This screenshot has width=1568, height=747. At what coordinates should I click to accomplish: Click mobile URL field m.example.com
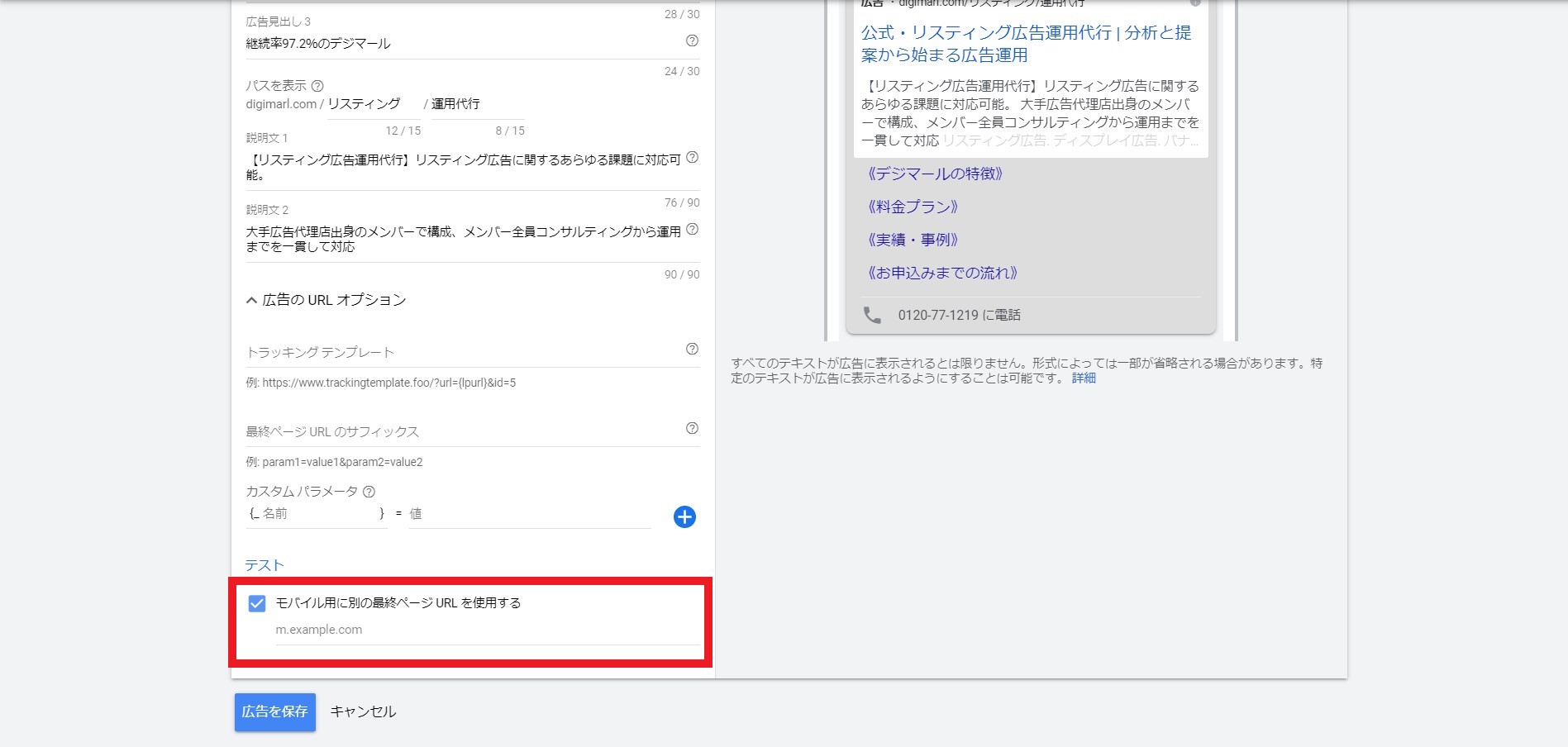(x=488, y=630)
